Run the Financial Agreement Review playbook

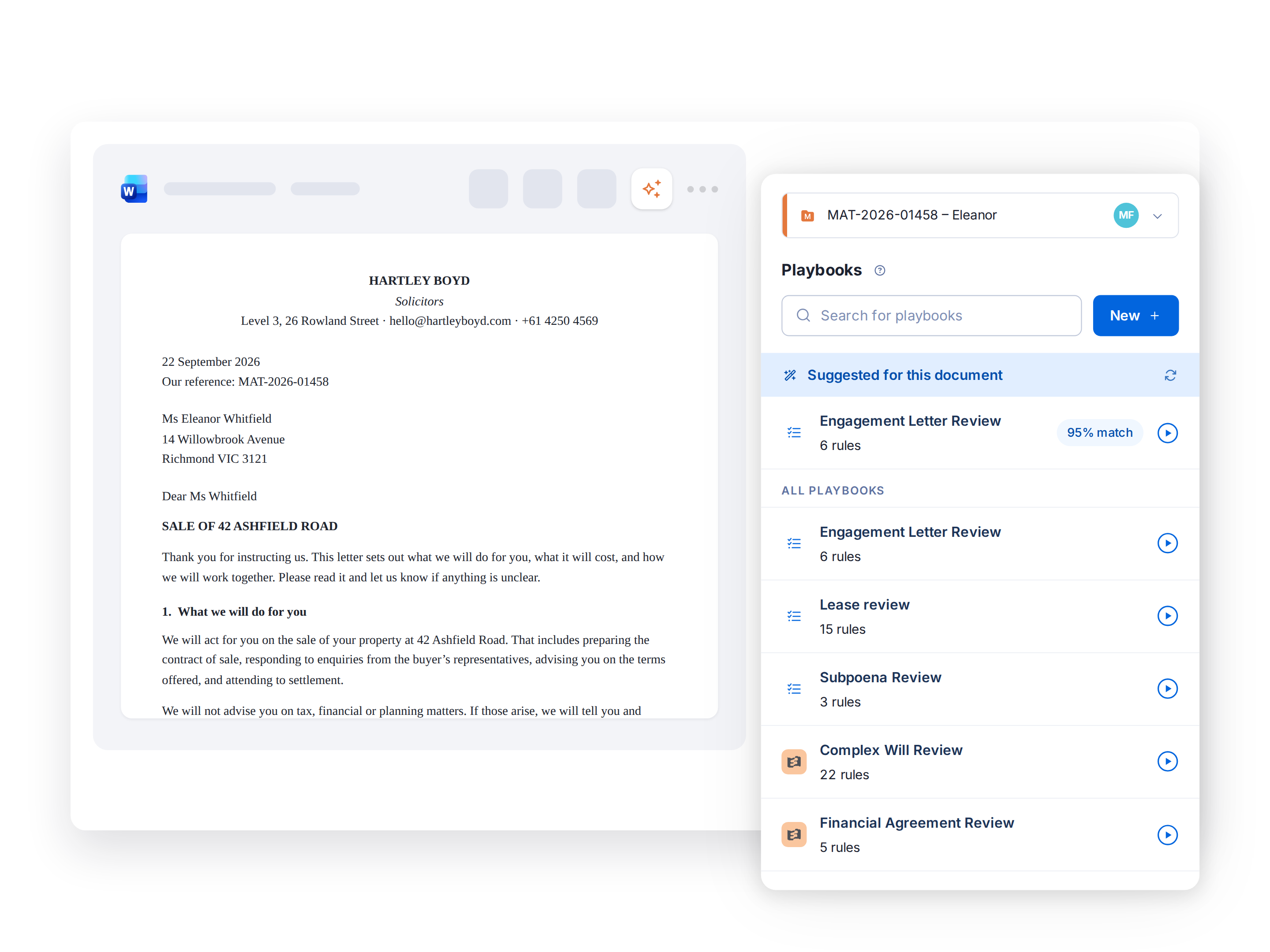tap(1167, 835)
